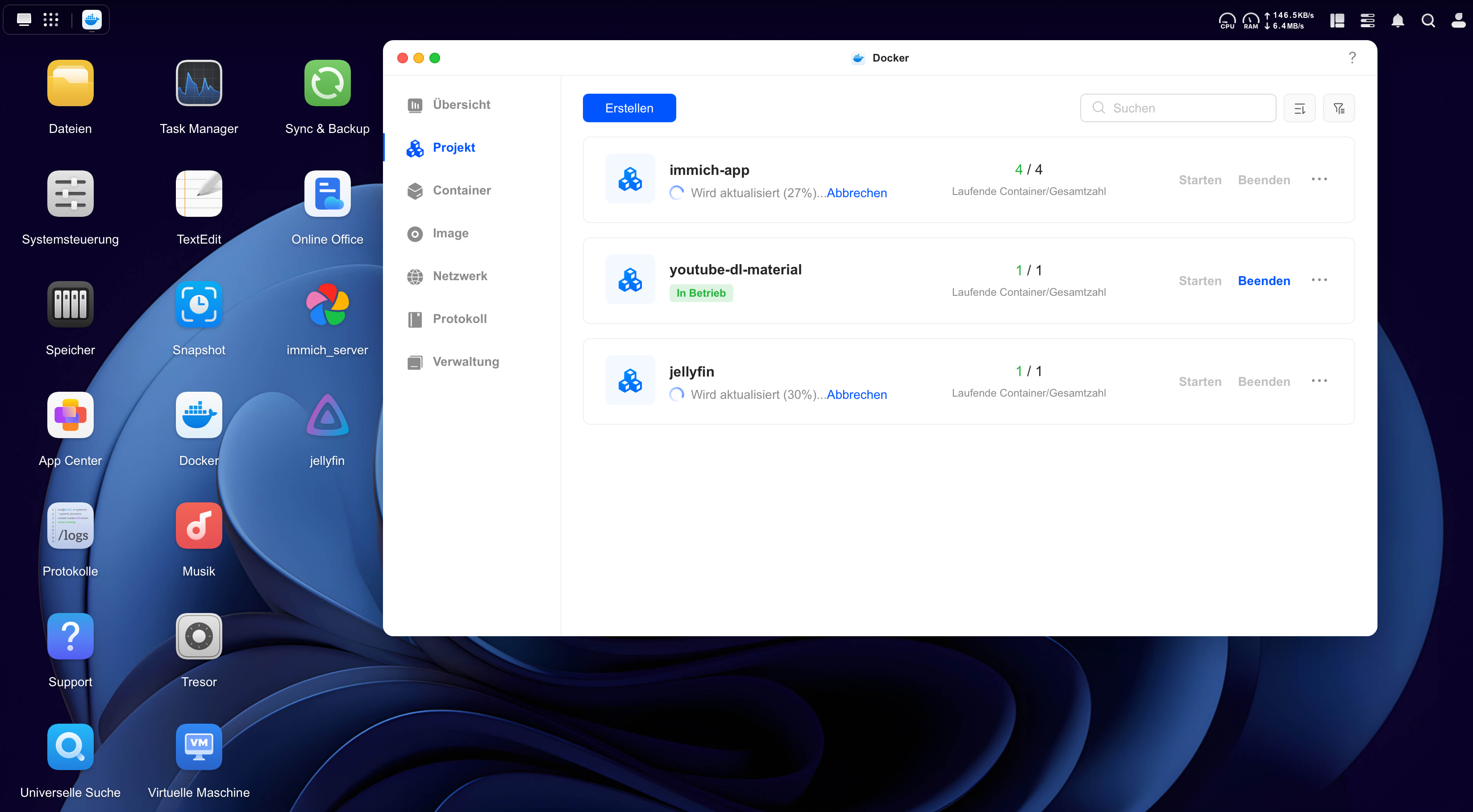Go to the Netzwerk section
The width and height of the screenshot is (1473, 812).
click(460, 276)
